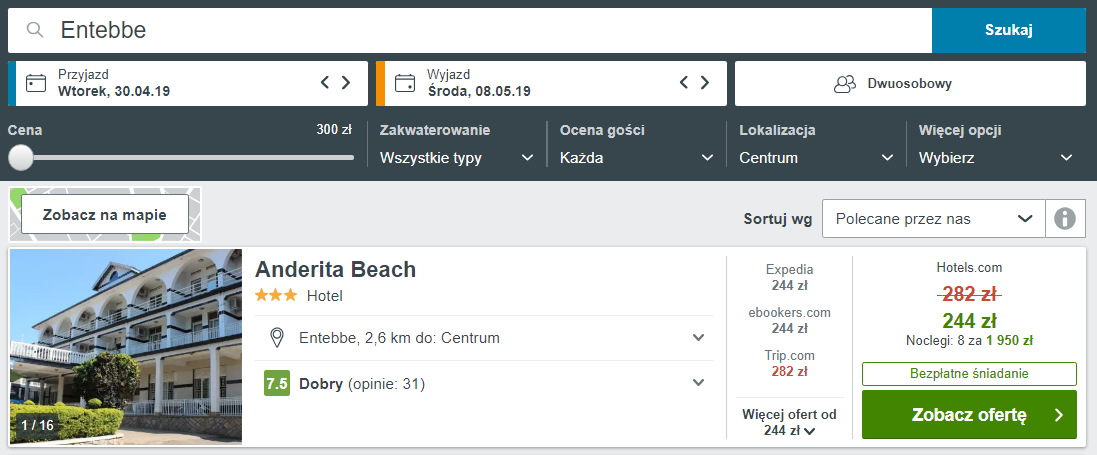Screen dimensions: 1097x455
Task: Click the Szukaj search button
Action: (x=1008, y=30)
